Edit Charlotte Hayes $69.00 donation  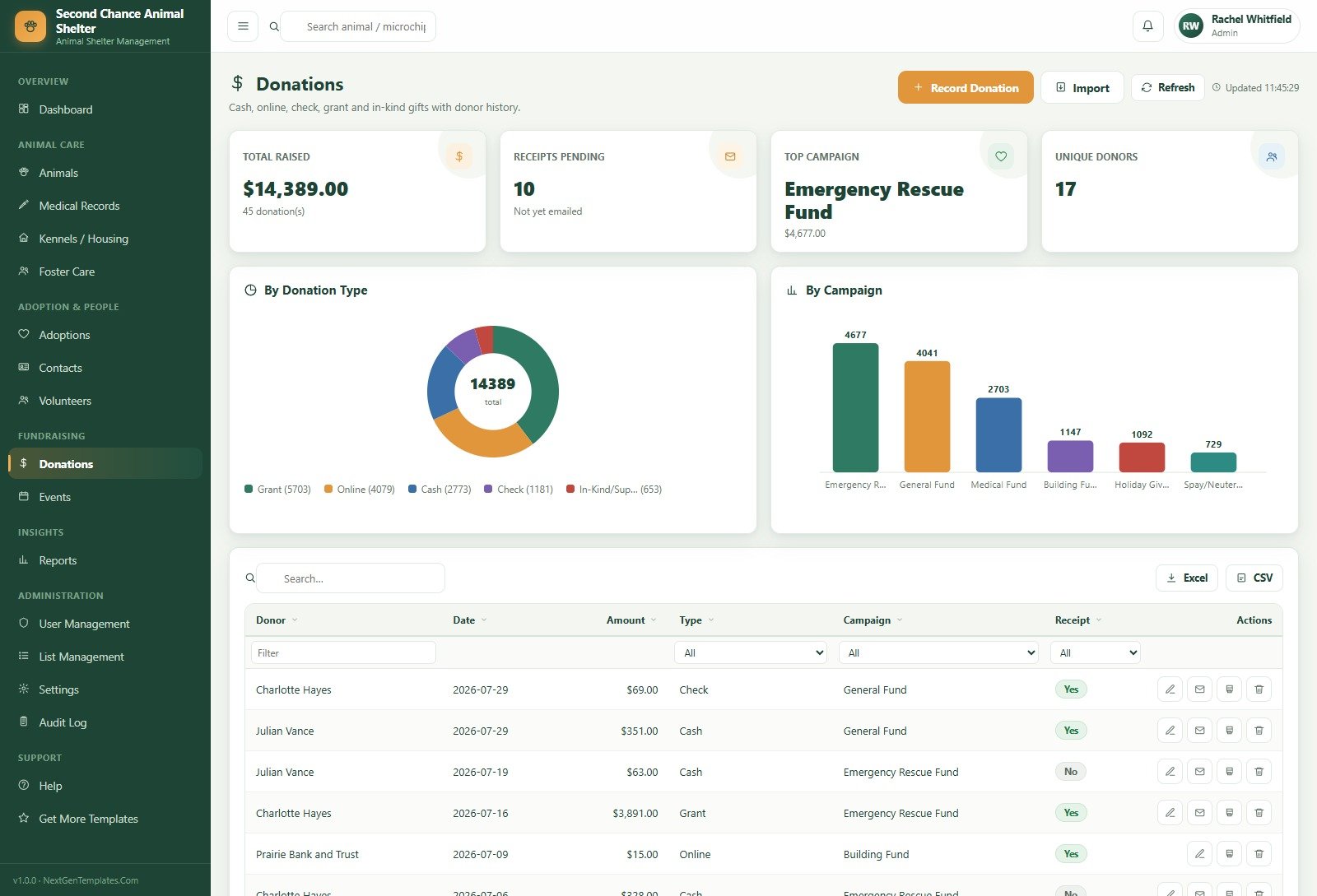[x=1170, y=689]
